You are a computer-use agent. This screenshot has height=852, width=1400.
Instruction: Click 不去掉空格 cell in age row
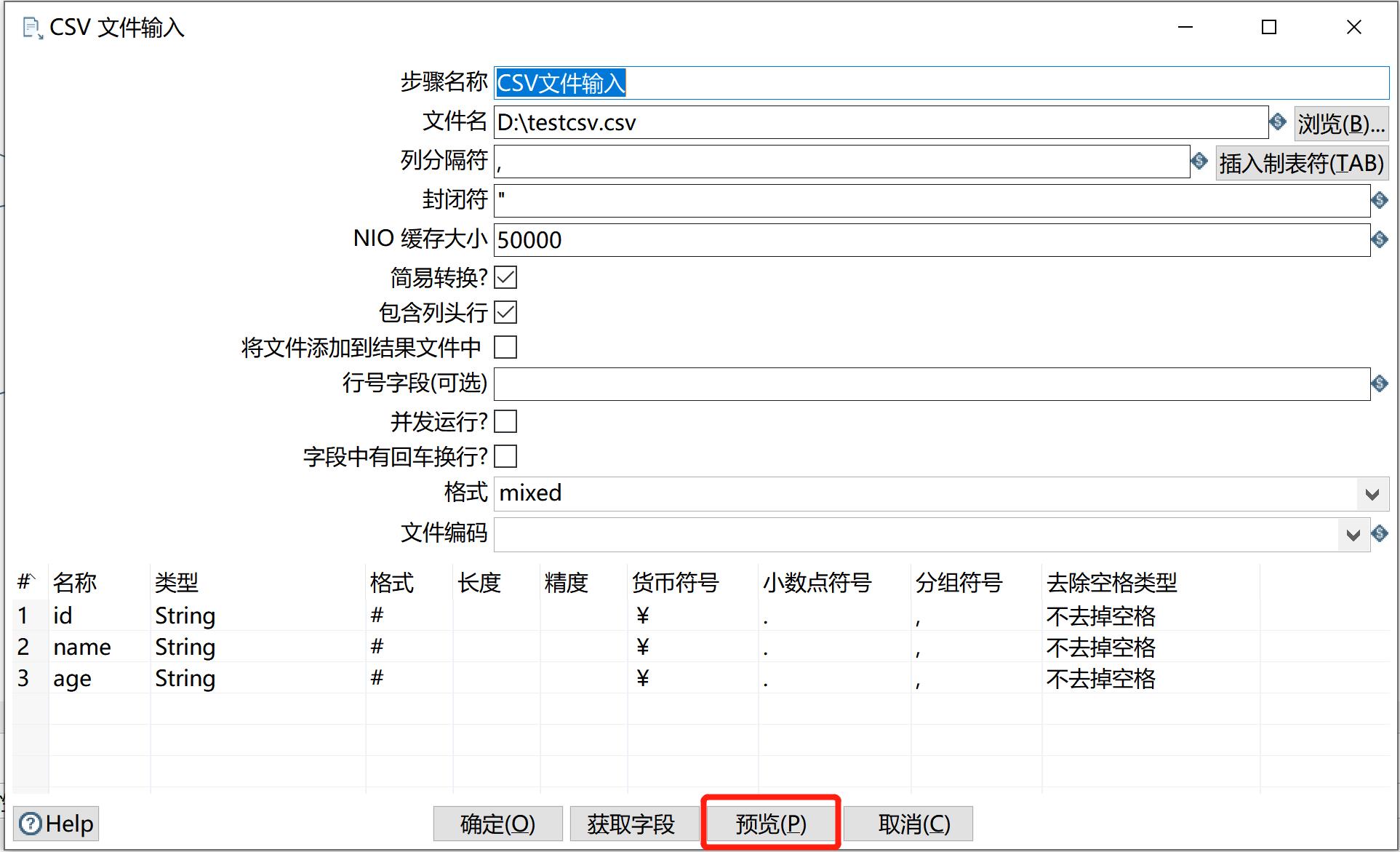click(1151, 678)
